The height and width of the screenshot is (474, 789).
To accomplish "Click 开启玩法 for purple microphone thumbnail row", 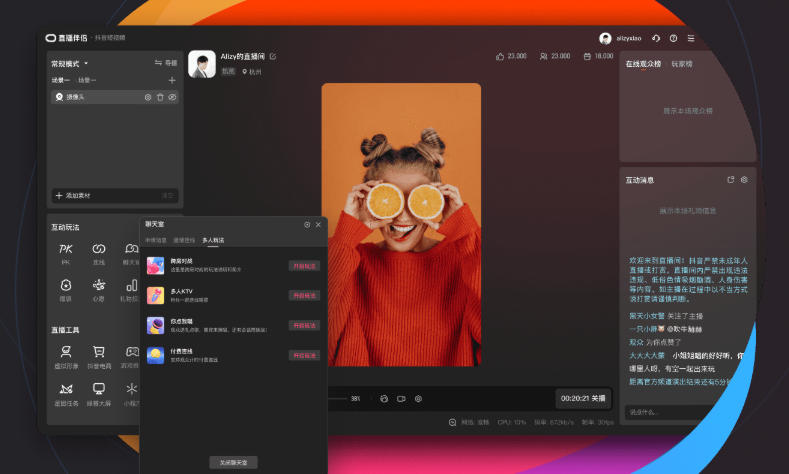I will point(304,326).
